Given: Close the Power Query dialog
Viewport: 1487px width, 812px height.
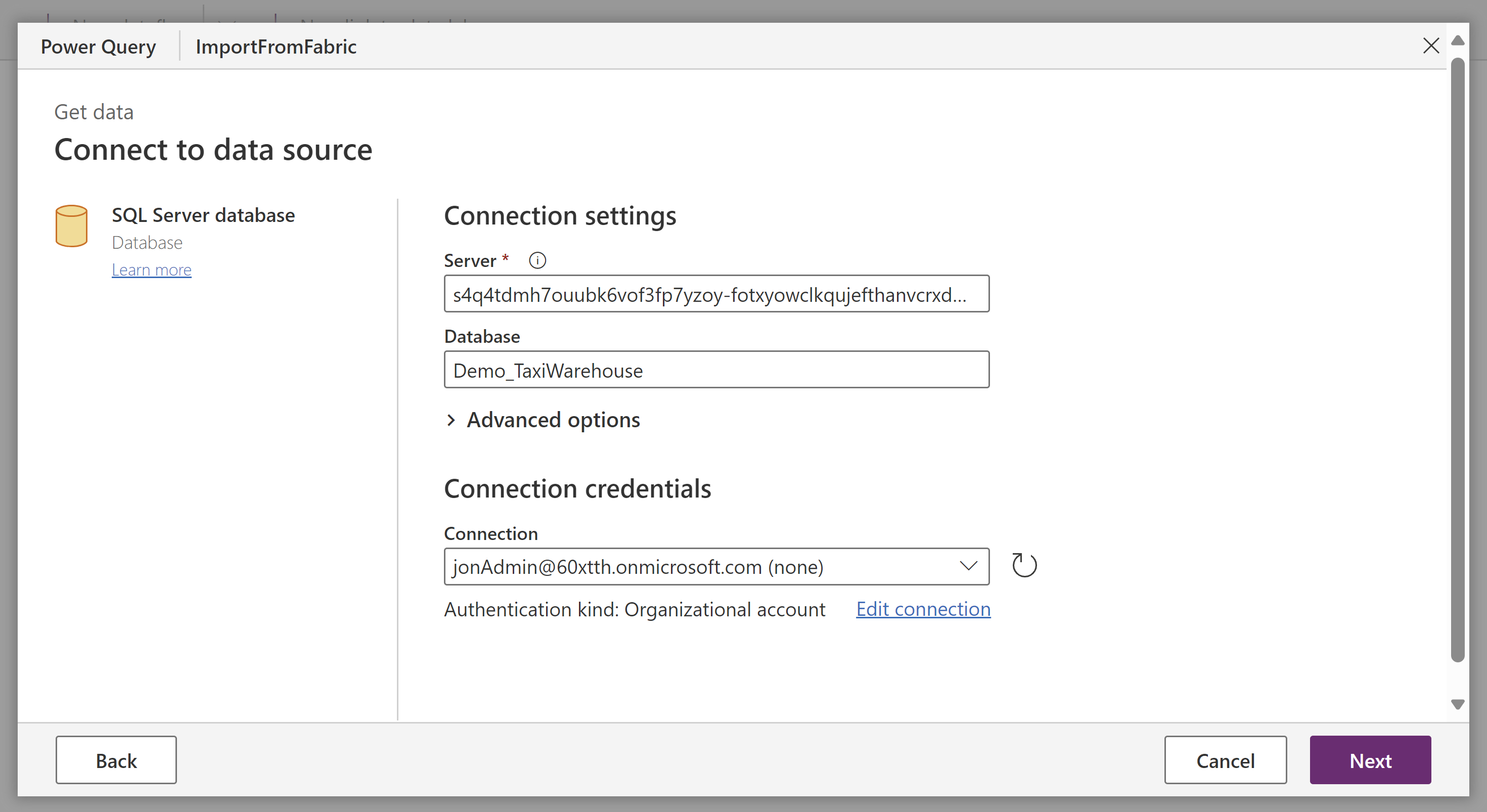Looking at the screenshot, I should click(x=1431, y=46).
